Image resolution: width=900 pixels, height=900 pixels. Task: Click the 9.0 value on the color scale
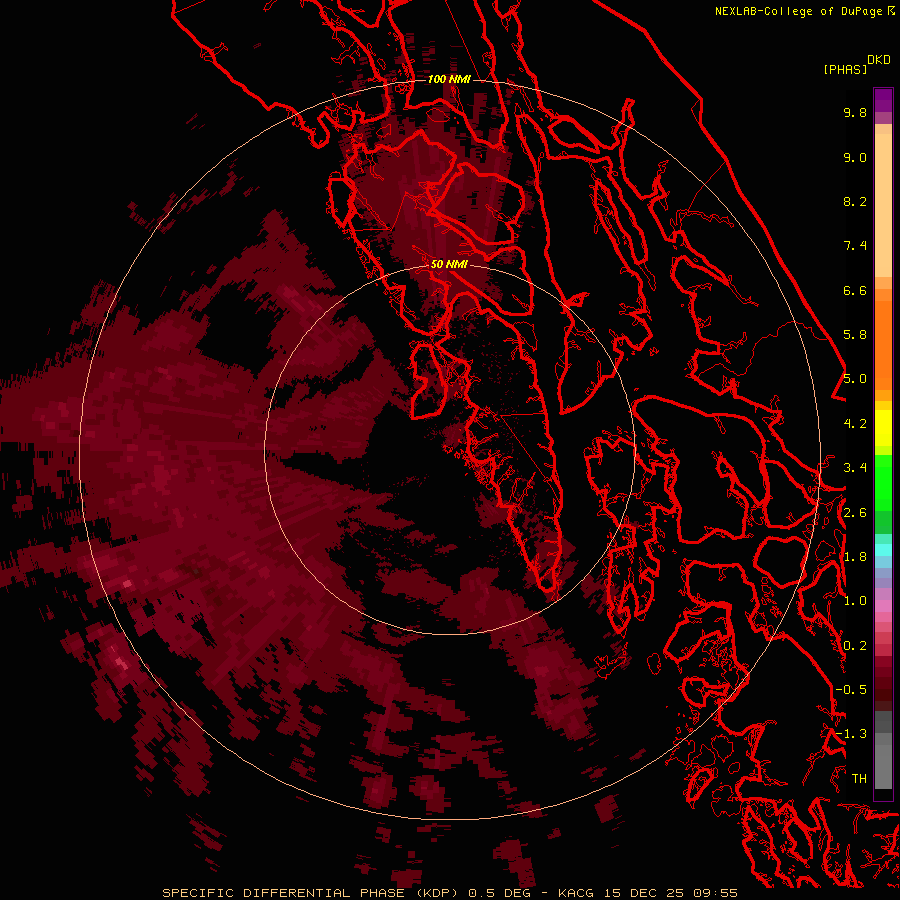point(855,157)
